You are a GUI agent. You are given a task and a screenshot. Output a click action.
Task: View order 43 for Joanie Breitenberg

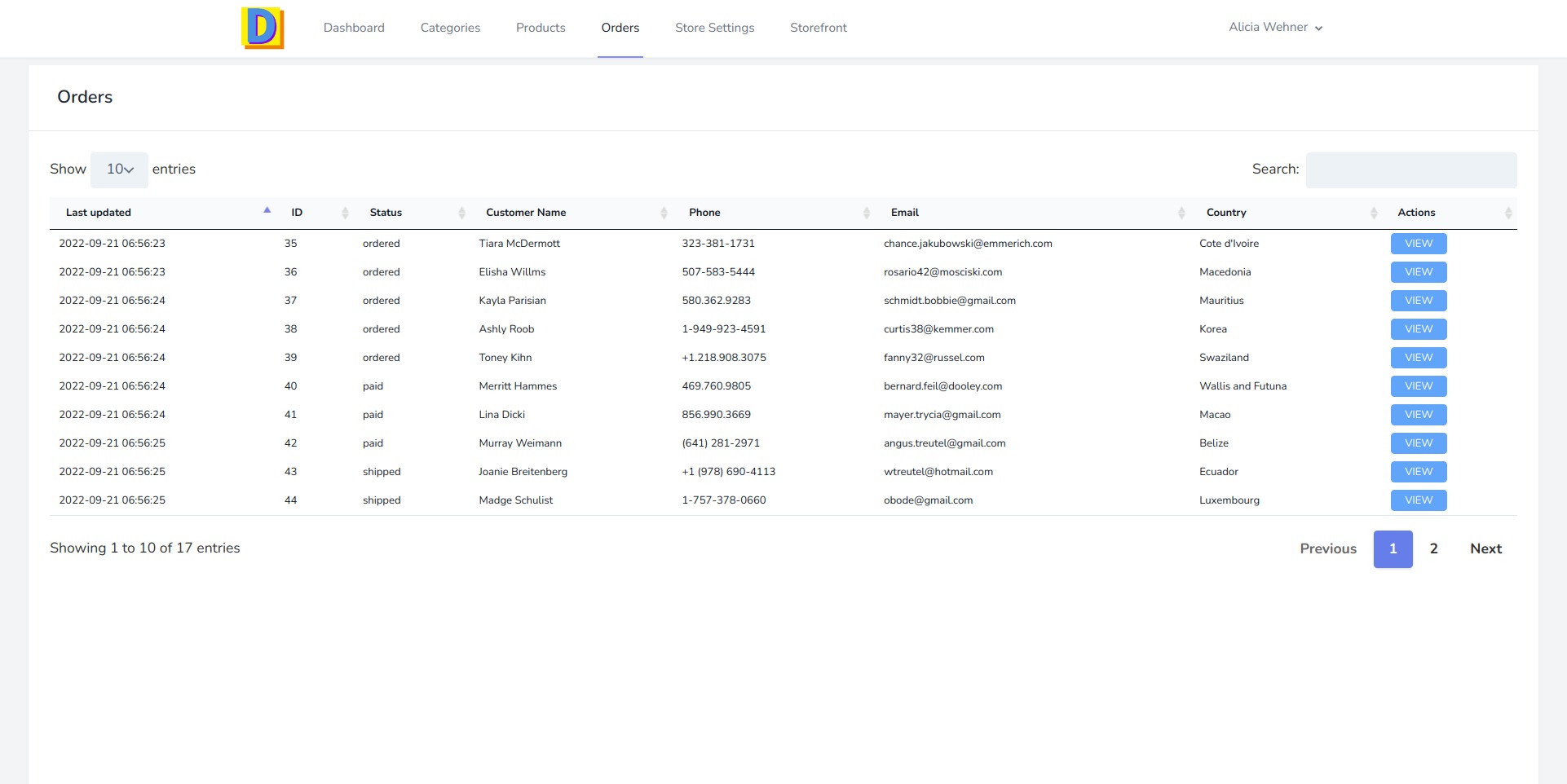(x=1419, y=472)
